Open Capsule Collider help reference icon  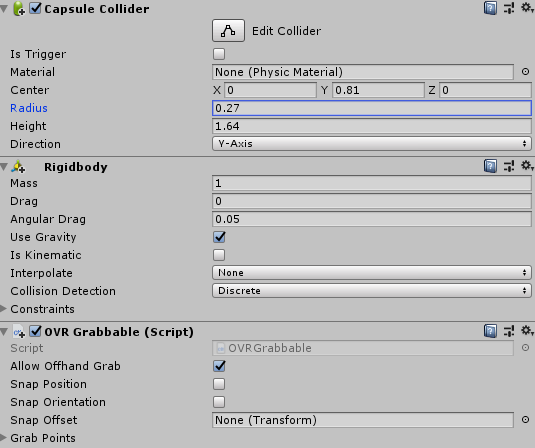coord(490,8)
